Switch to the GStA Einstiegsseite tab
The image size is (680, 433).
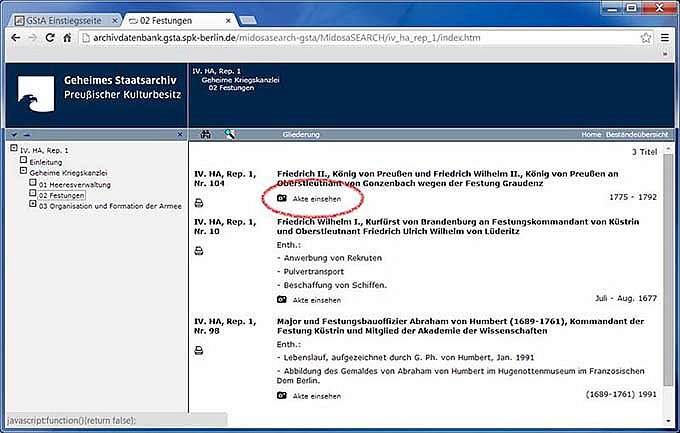click(60, 18)
